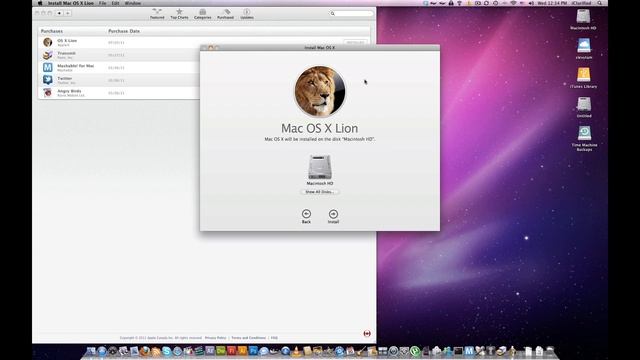Image resolution: width=640 pixels, height=360 pixels.
Task: Open Firefox from the dock
Action: click(x=145, y=351)
